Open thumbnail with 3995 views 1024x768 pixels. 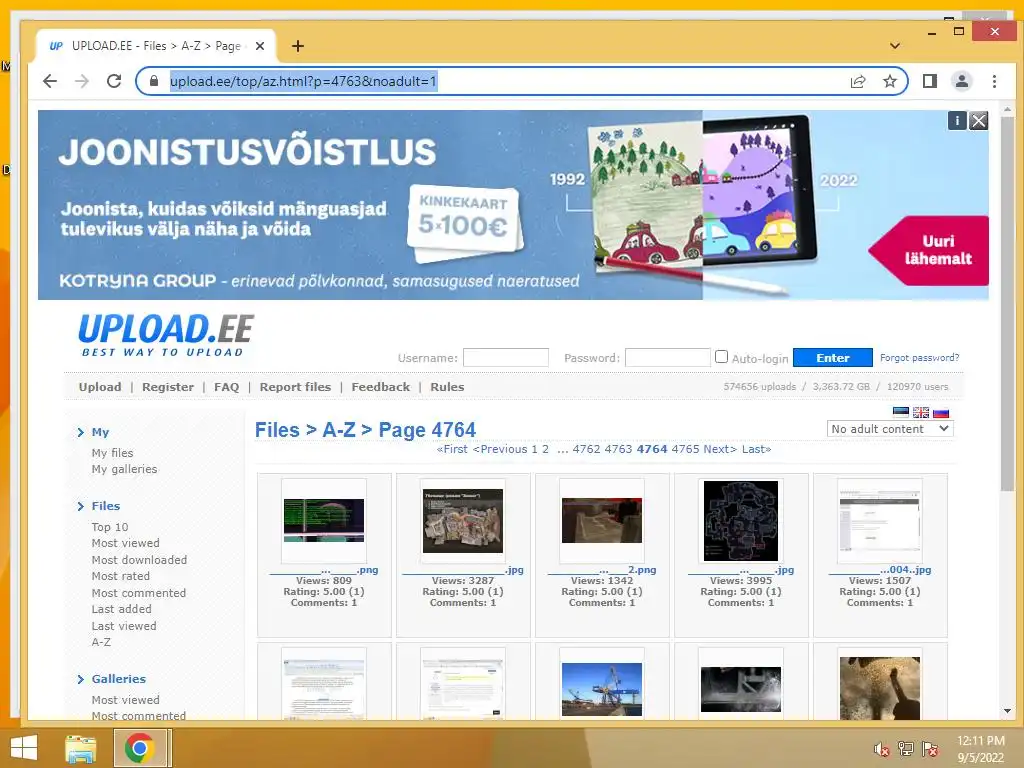[x=741, y=520]
